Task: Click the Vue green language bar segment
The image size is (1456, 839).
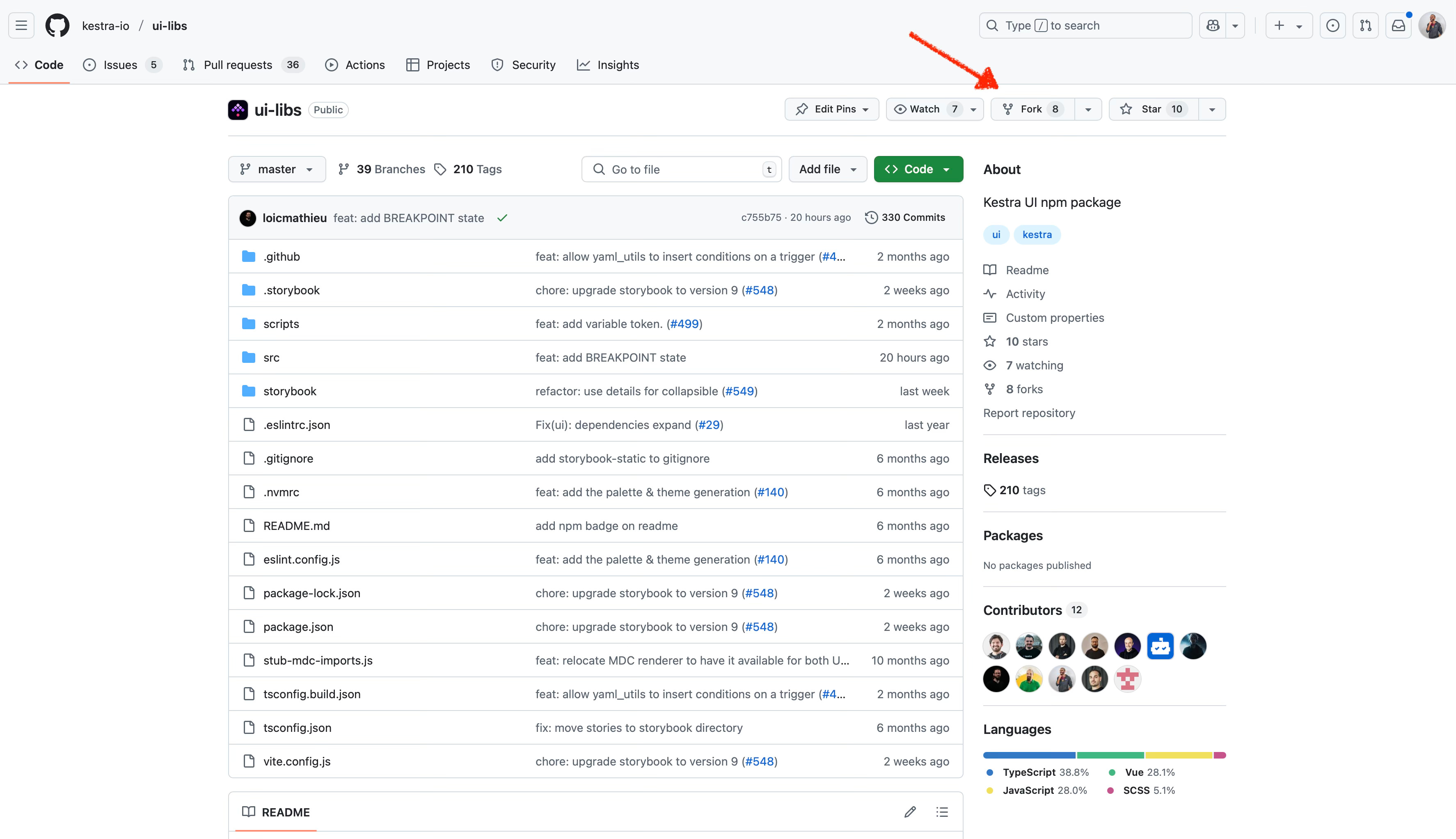Action: (x=1110, y=755)
